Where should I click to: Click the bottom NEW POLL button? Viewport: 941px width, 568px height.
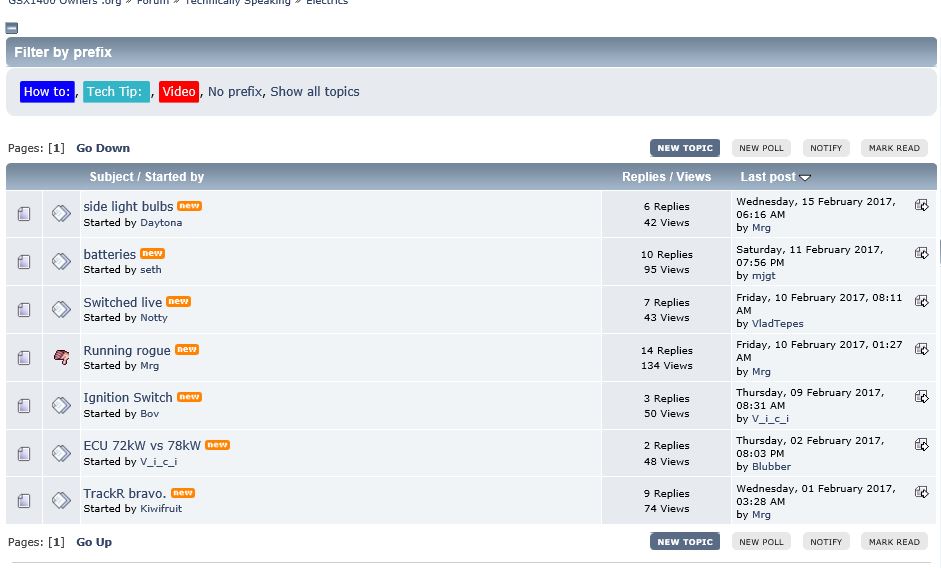(761, 542)
